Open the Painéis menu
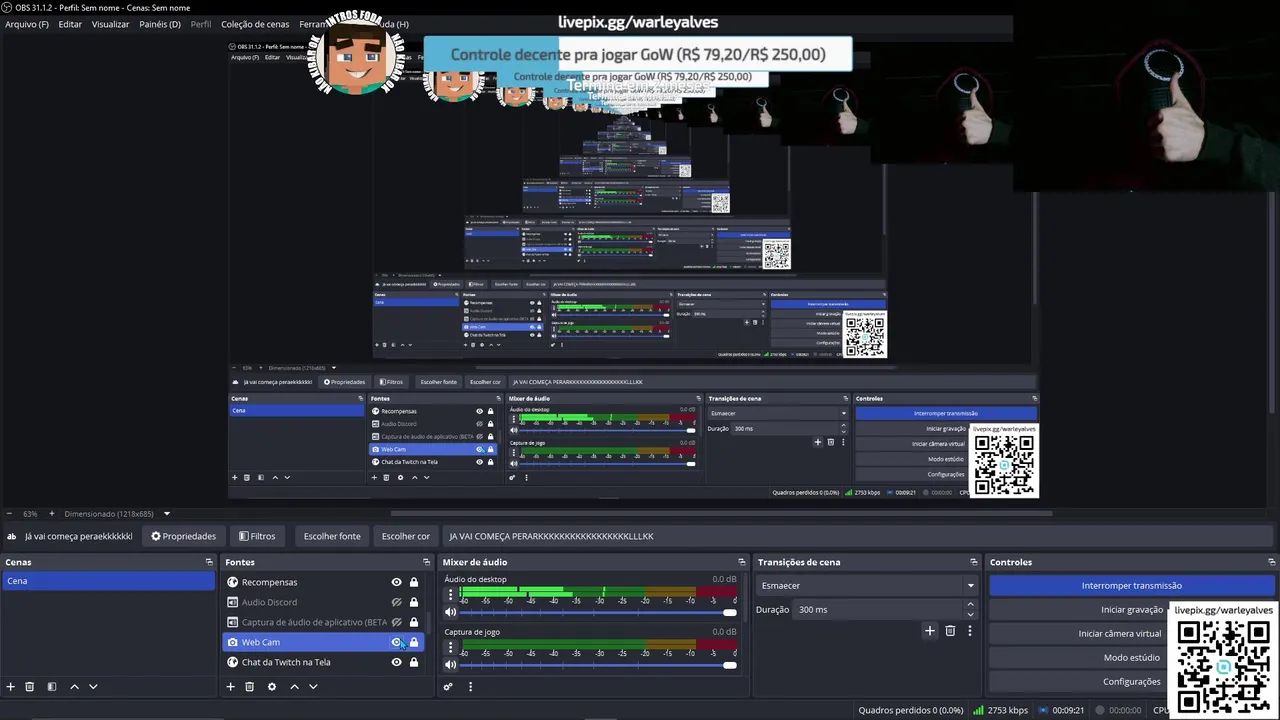 (x=160, y=24)
